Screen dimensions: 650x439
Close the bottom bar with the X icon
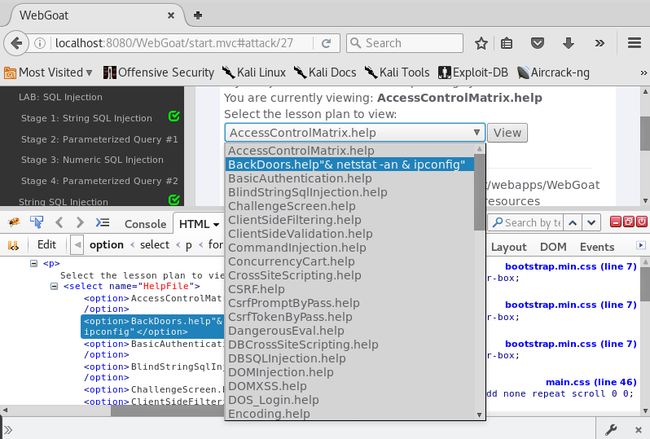pos(638,430)
